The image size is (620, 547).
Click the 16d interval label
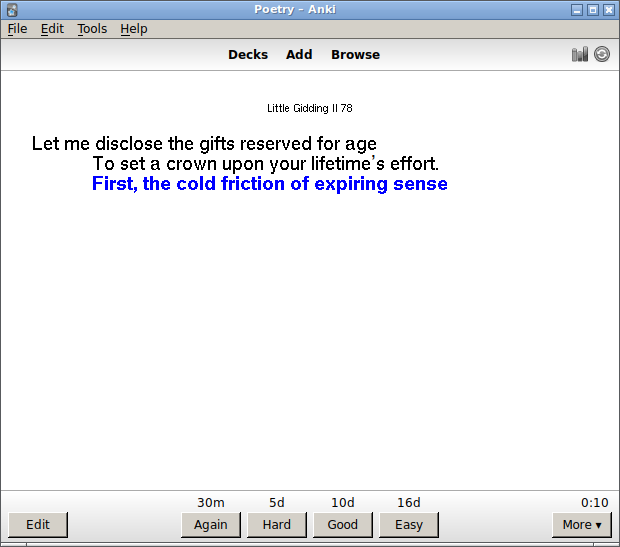[x=409, y=503]
